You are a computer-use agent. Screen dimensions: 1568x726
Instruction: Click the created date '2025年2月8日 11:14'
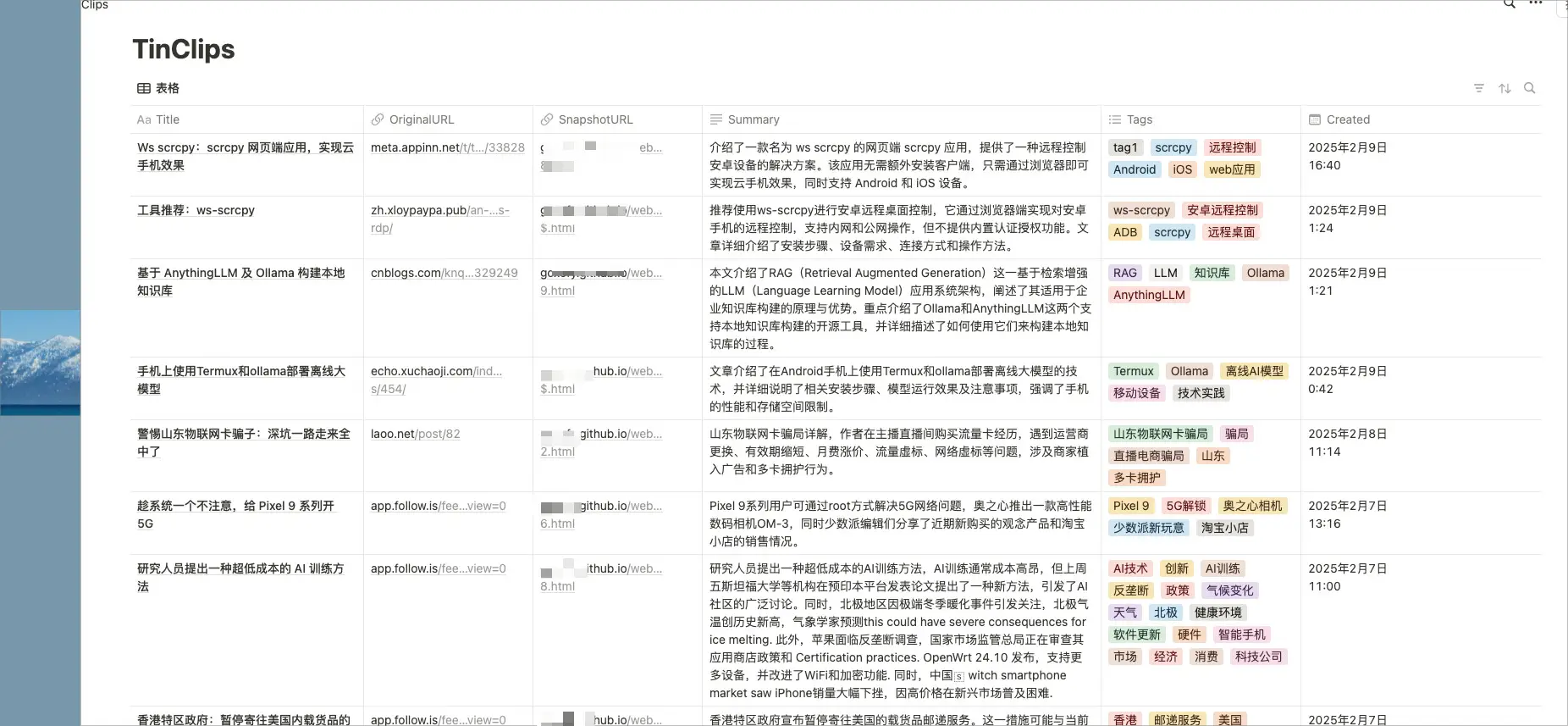pos(1347,442)
